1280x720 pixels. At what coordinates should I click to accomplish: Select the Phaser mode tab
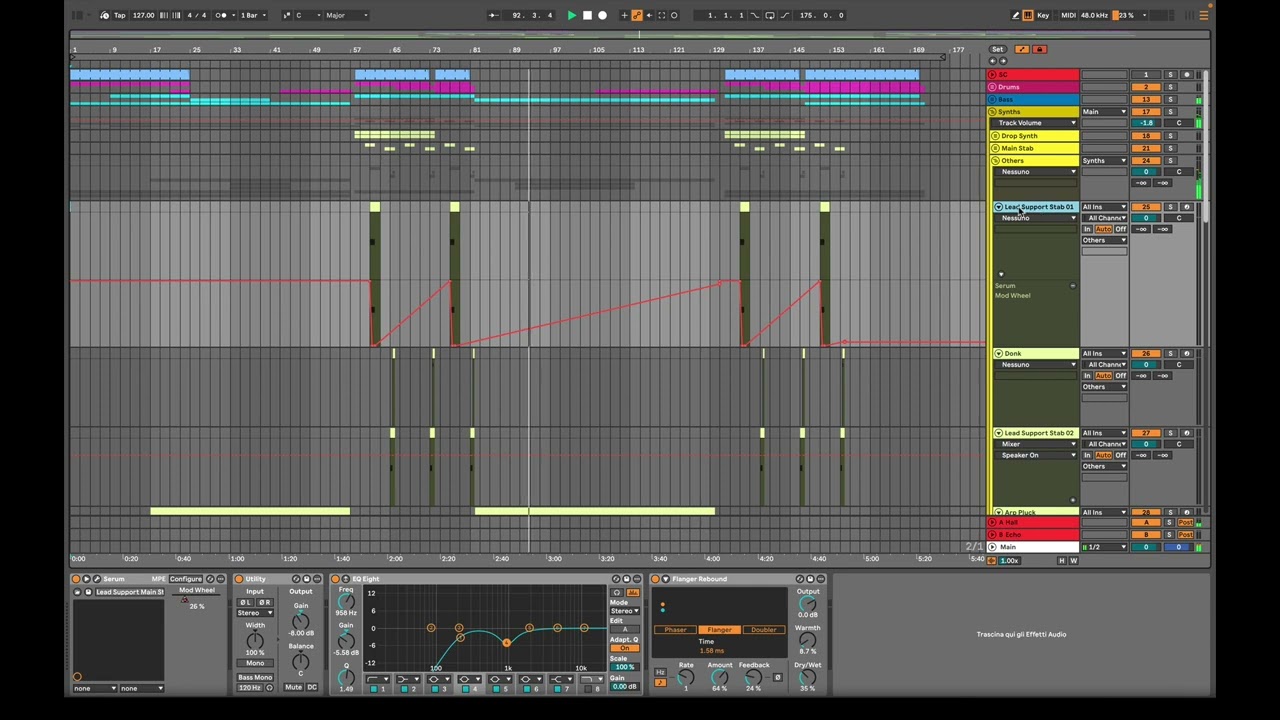(676, 630)
